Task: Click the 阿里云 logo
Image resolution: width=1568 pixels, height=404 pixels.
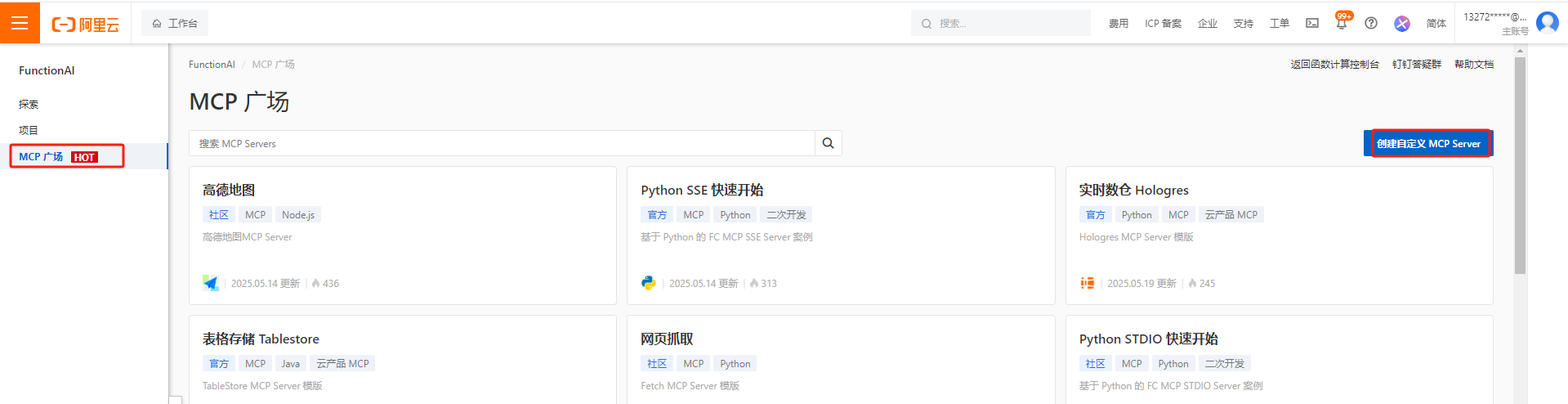Action: click(86, 25)
